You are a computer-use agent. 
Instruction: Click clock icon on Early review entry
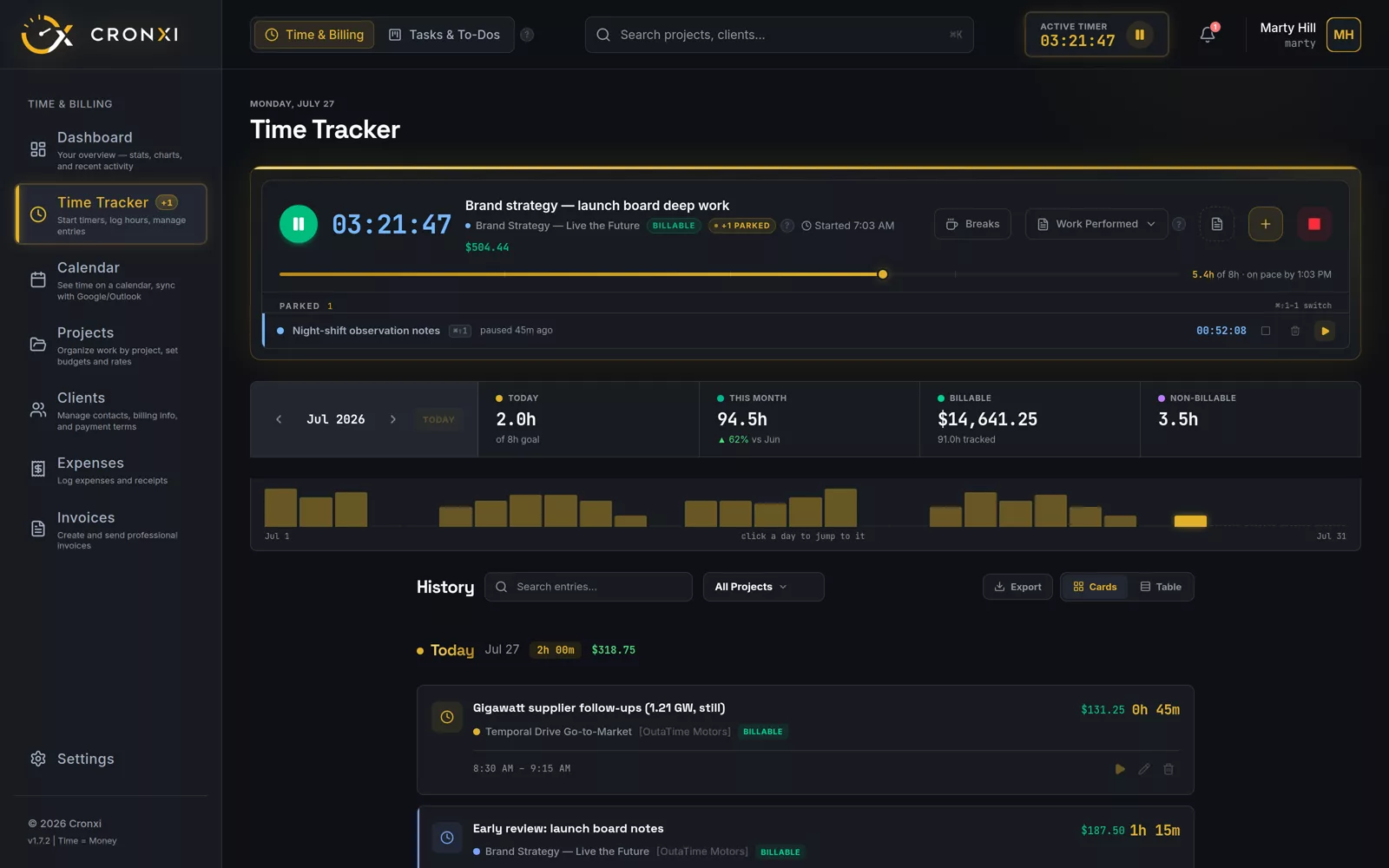[447, 838]
